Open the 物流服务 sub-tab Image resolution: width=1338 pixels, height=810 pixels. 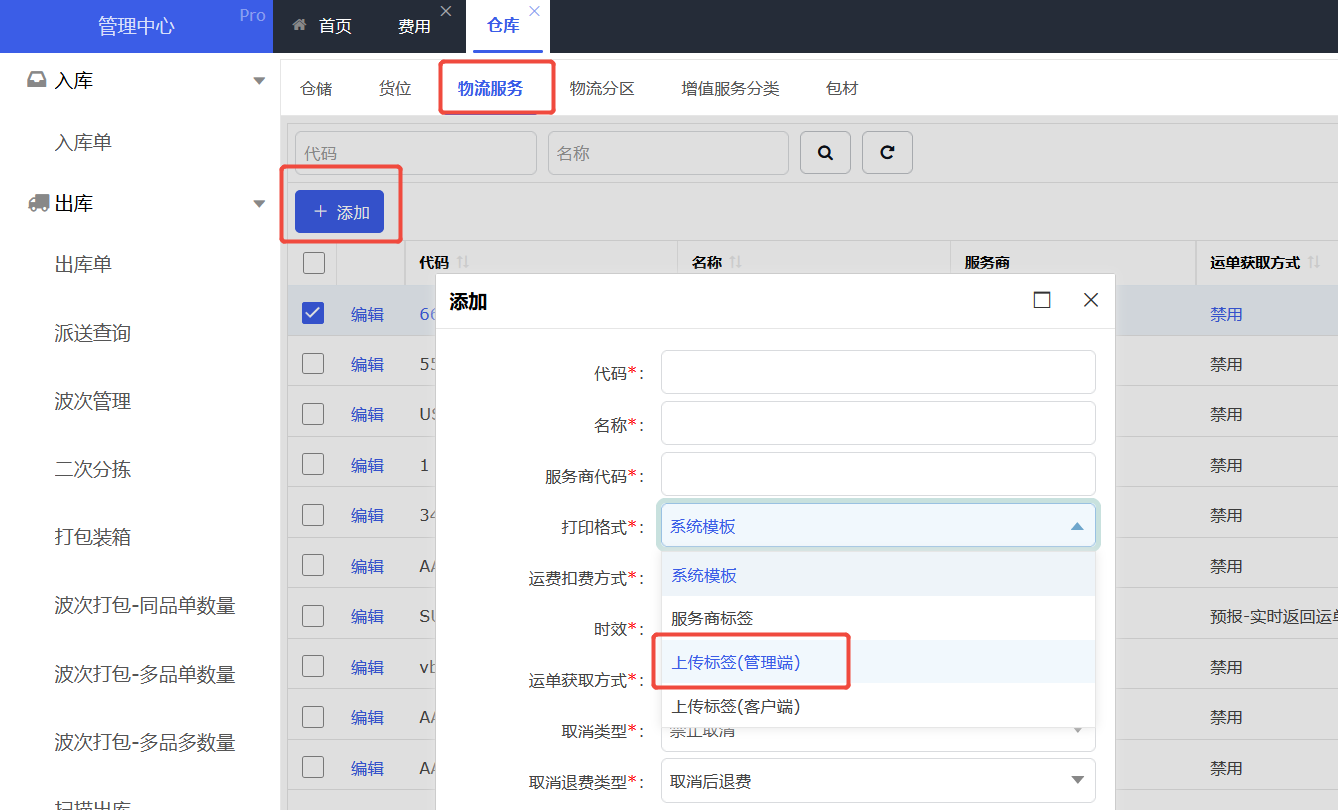(x=490, y=88)
